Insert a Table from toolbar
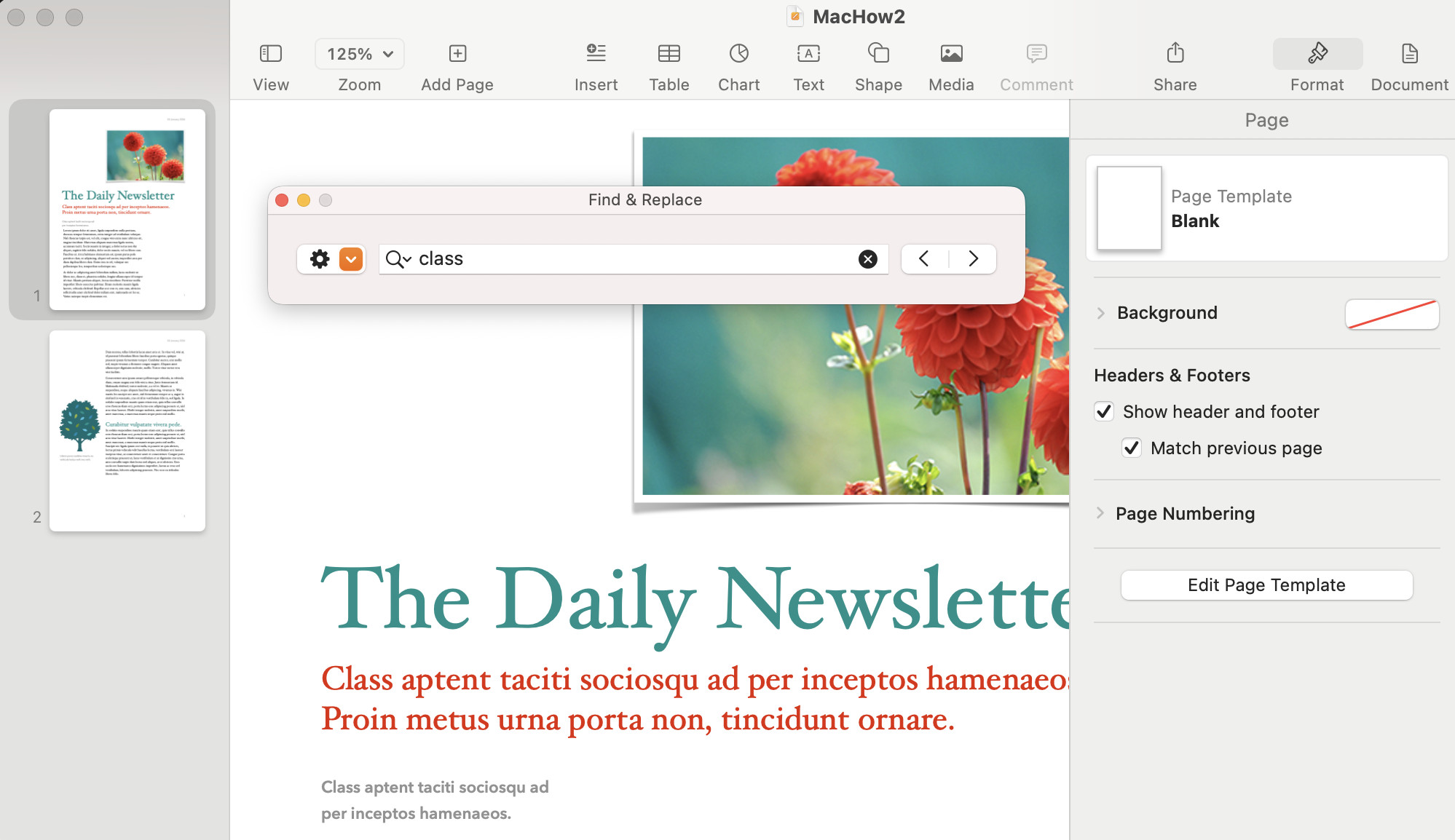Viewport: 1455px width, 840px height. click(669, 53)
